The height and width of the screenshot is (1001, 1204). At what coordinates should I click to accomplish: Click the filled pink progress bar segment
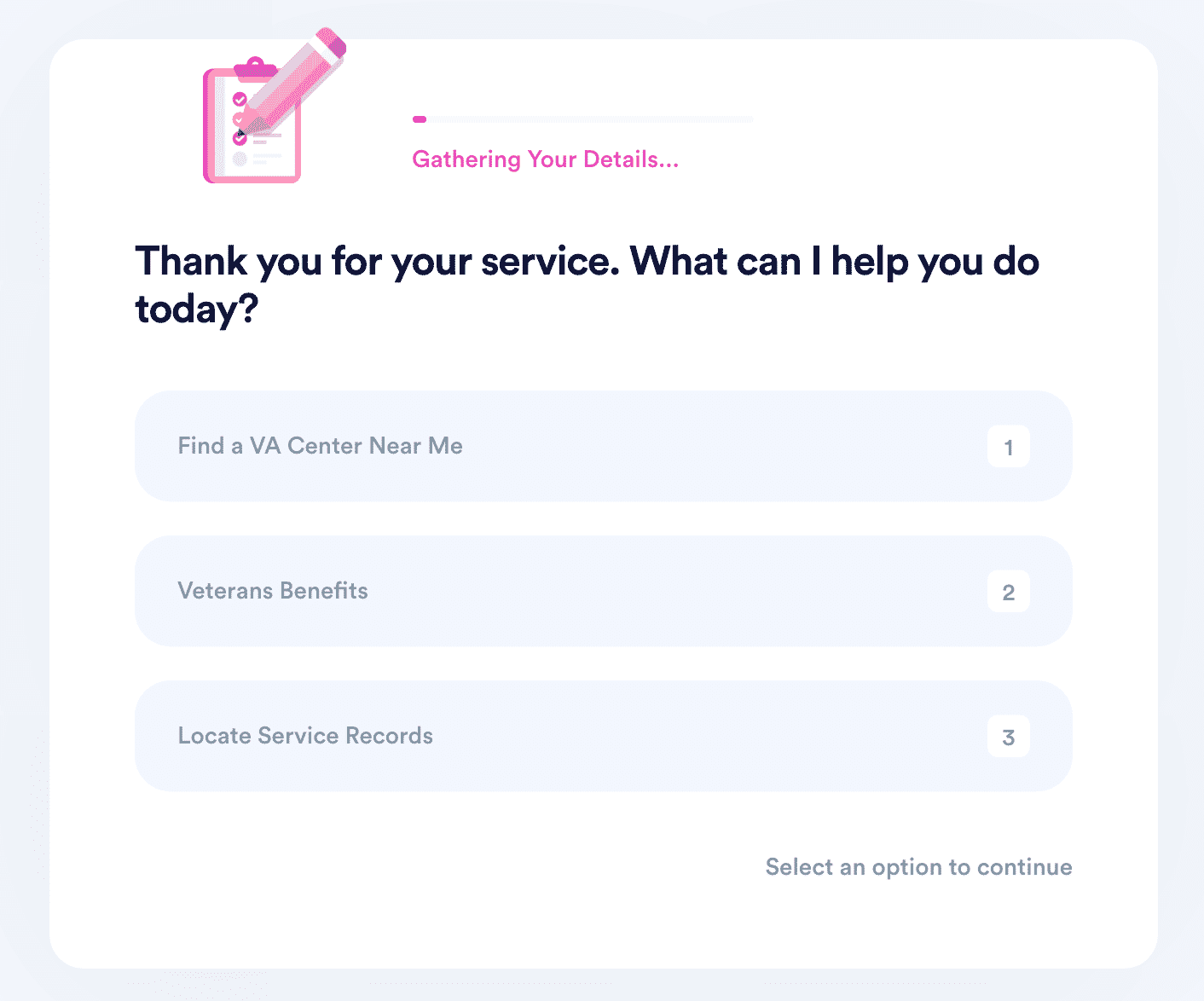419,119
